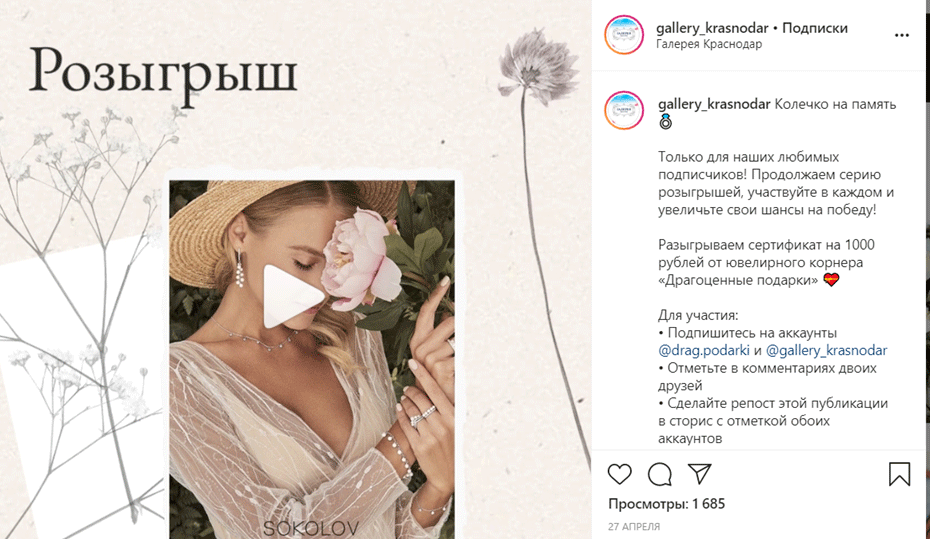This screenshot has width=930, height=539.
Task: Visit the @gallery_krasnodar mention in caption
Action: tap(826, 350)
